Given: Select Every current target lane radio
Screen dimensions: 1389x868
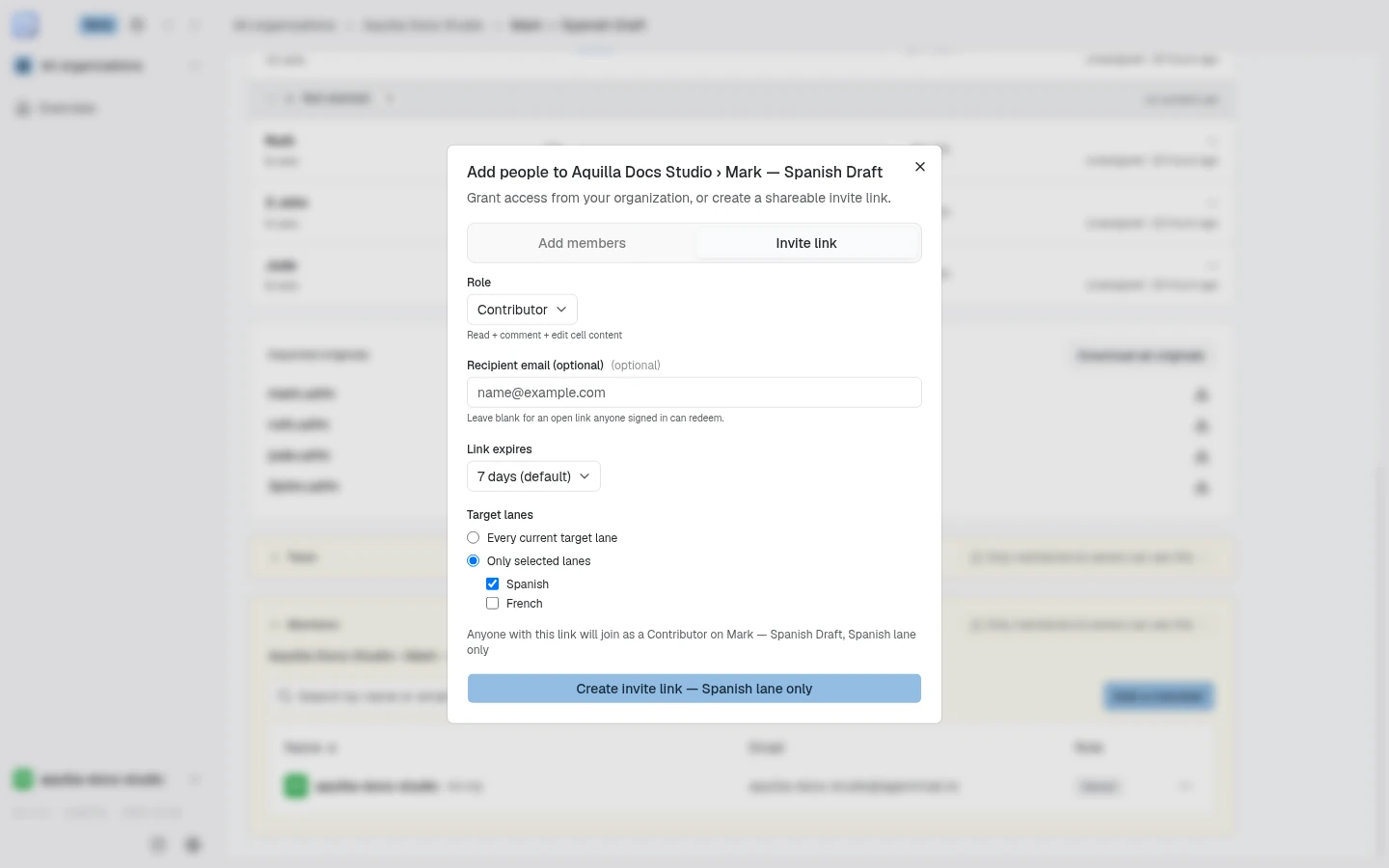Looking at the screenshot, I should tap(474, 538).
